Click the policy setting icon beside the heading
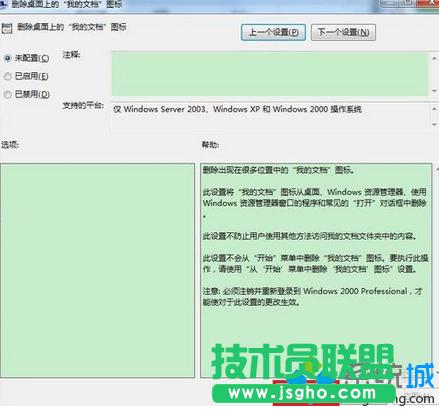This screenshot has height=409, width=439. pos(7,28)
